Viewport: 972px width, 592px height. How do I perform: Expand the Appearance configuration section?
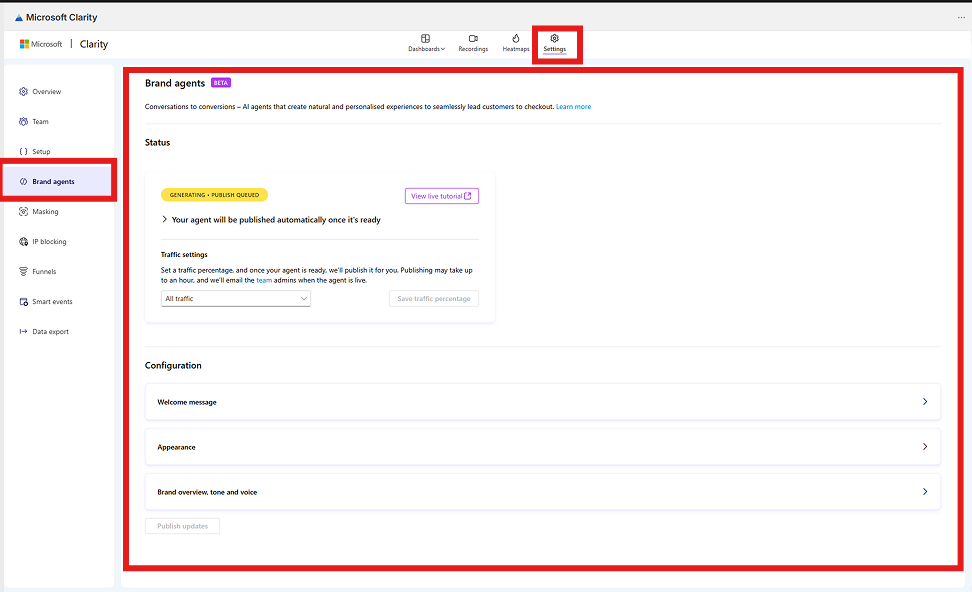click(x=542, y=447)
